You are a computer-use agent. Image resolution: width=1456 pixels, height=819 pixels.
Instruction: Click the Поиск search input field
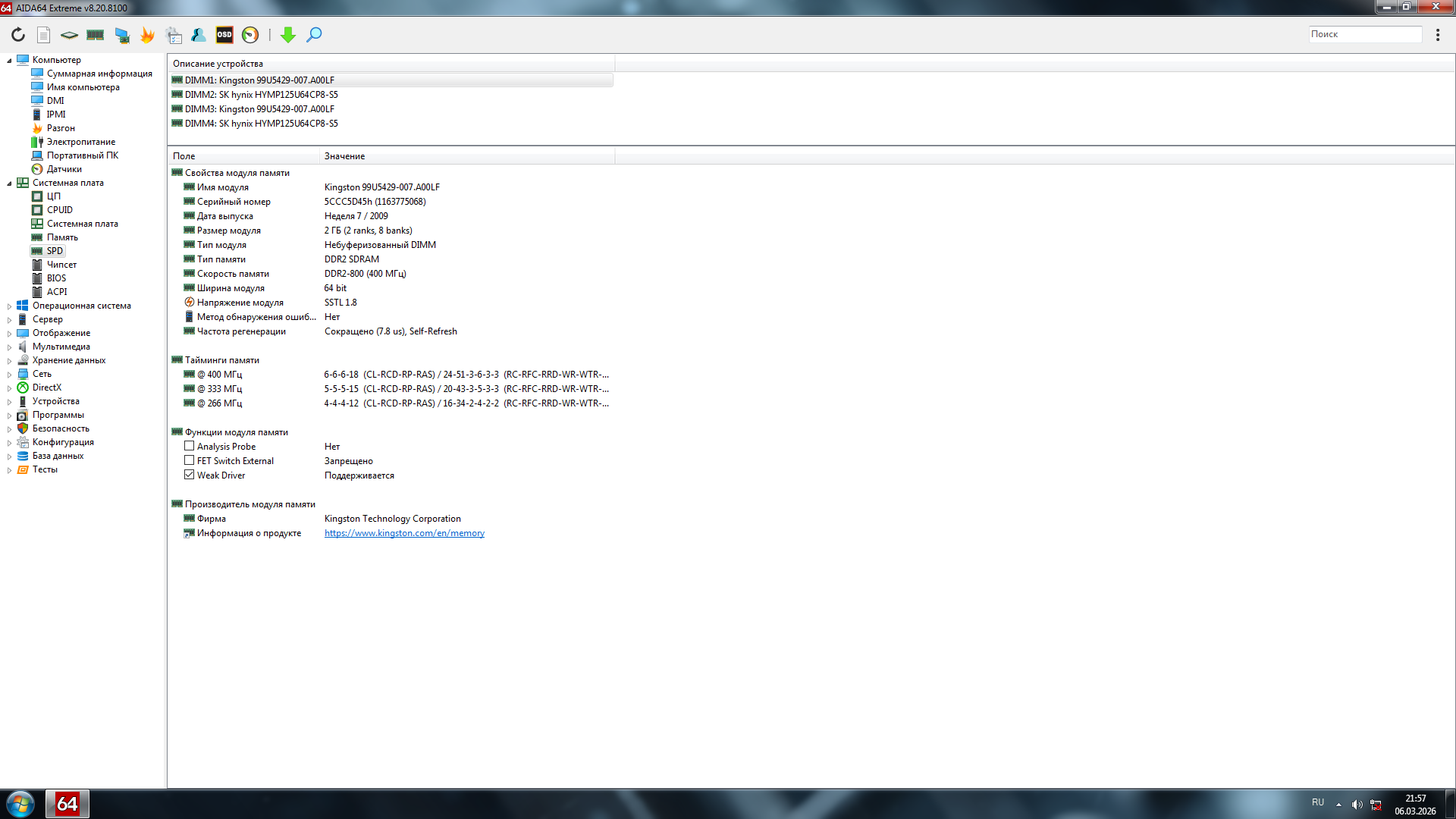tap(1365, 34)
